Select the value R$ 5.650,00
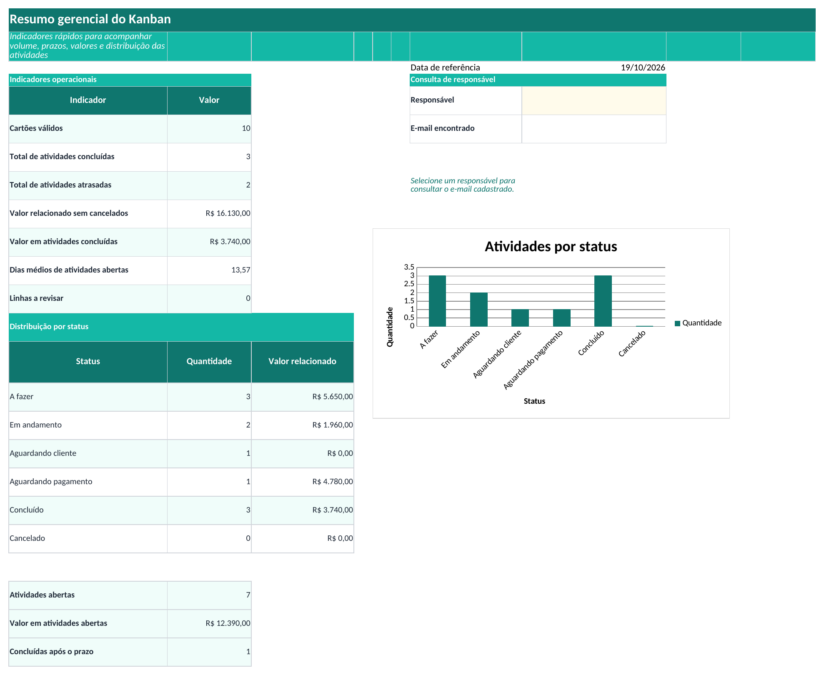 click(x=333, y=397)
